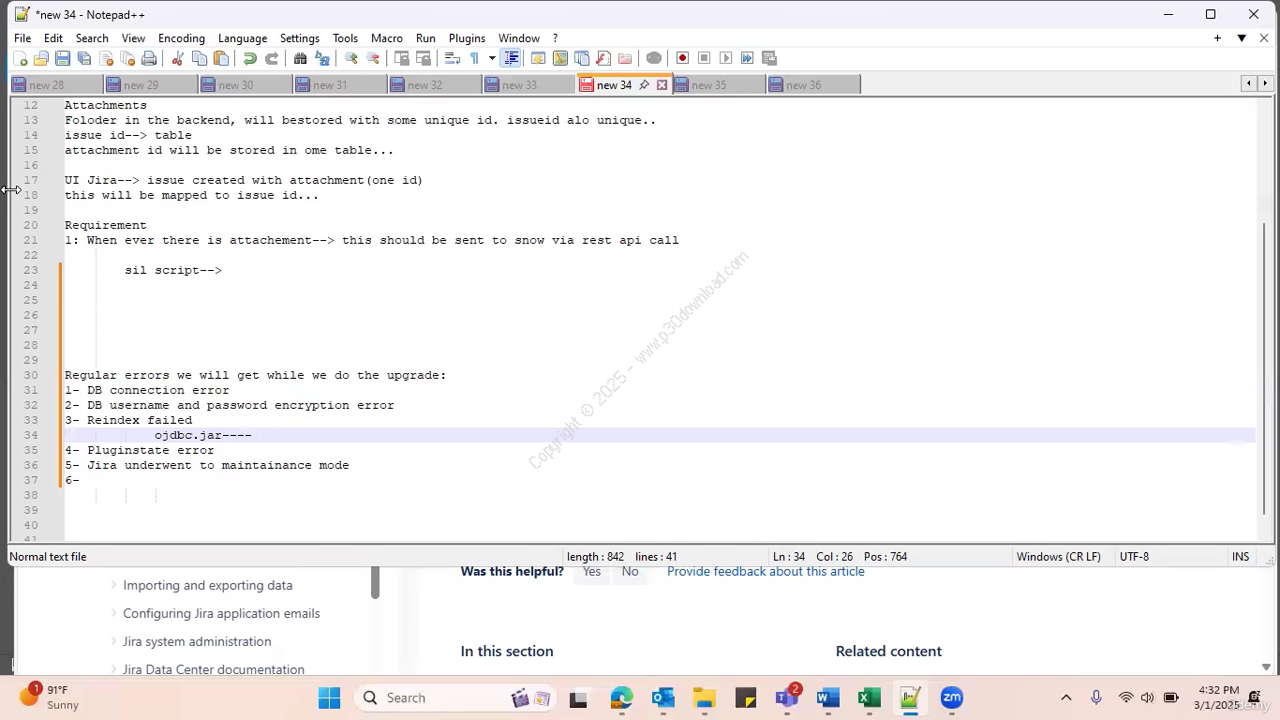Expand Jira system administration in browser
The width and height of the screenshot is (1280, 720).
114,641
